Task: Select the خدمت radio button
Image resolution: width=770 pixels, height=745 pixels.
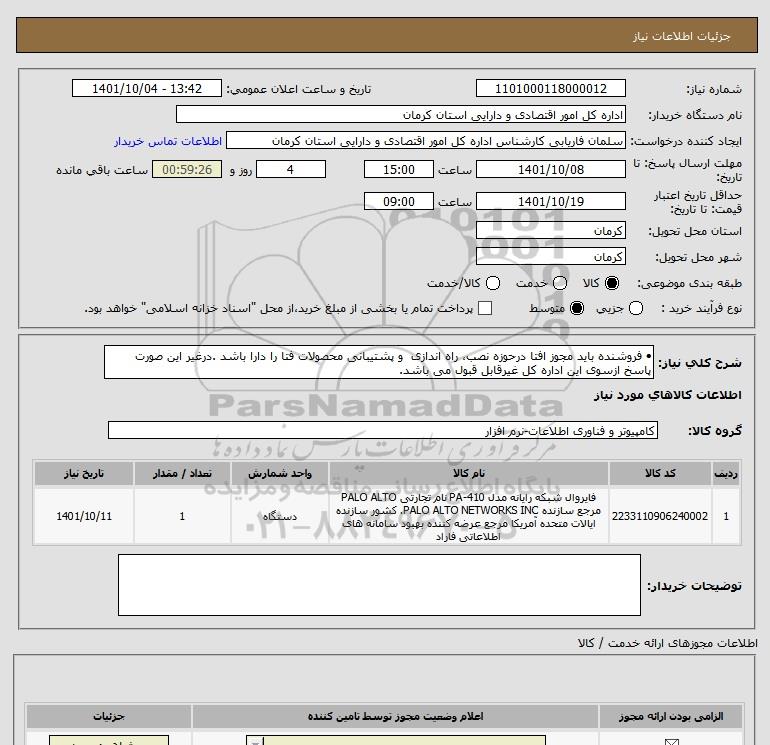Action: coord(560,283)
